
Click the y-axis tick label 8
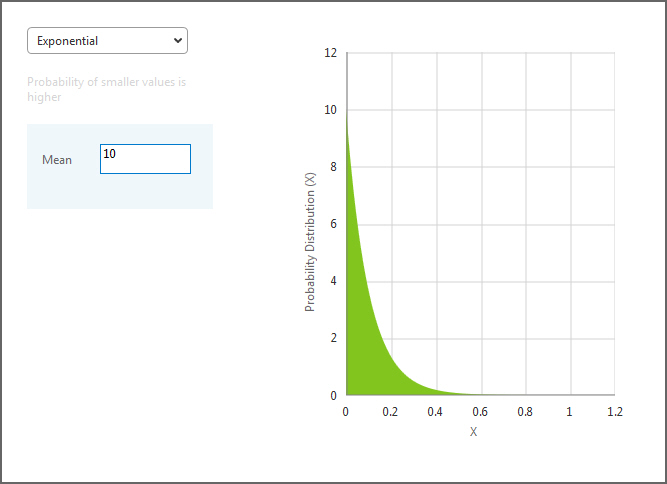334,167
